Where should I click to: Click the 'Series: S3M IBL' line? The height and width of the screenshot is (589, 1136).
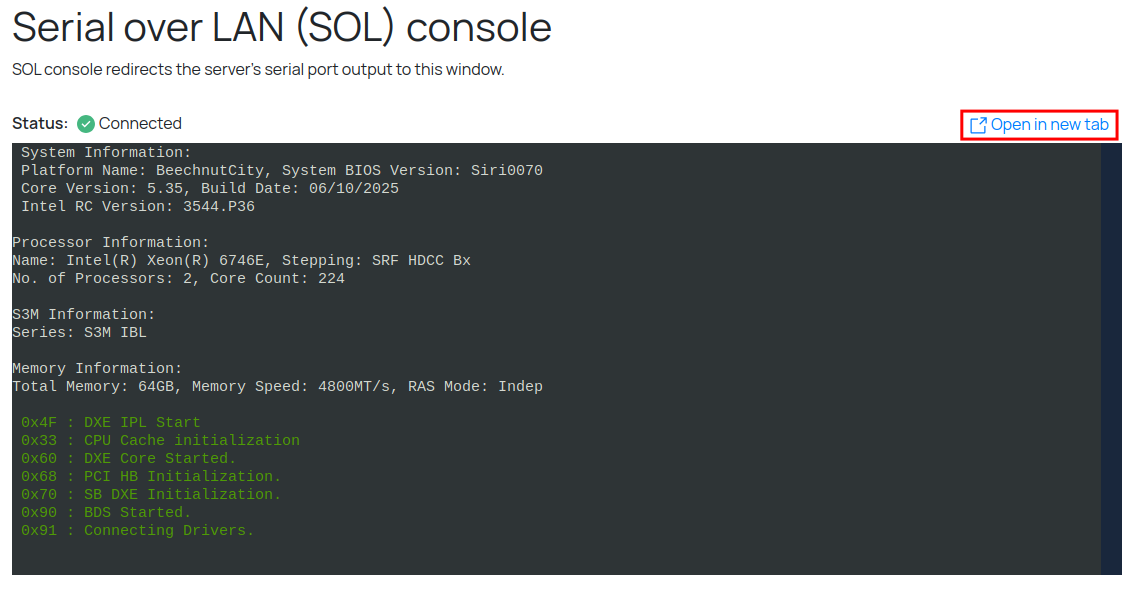pyautogui.click(x=79, y=333)
